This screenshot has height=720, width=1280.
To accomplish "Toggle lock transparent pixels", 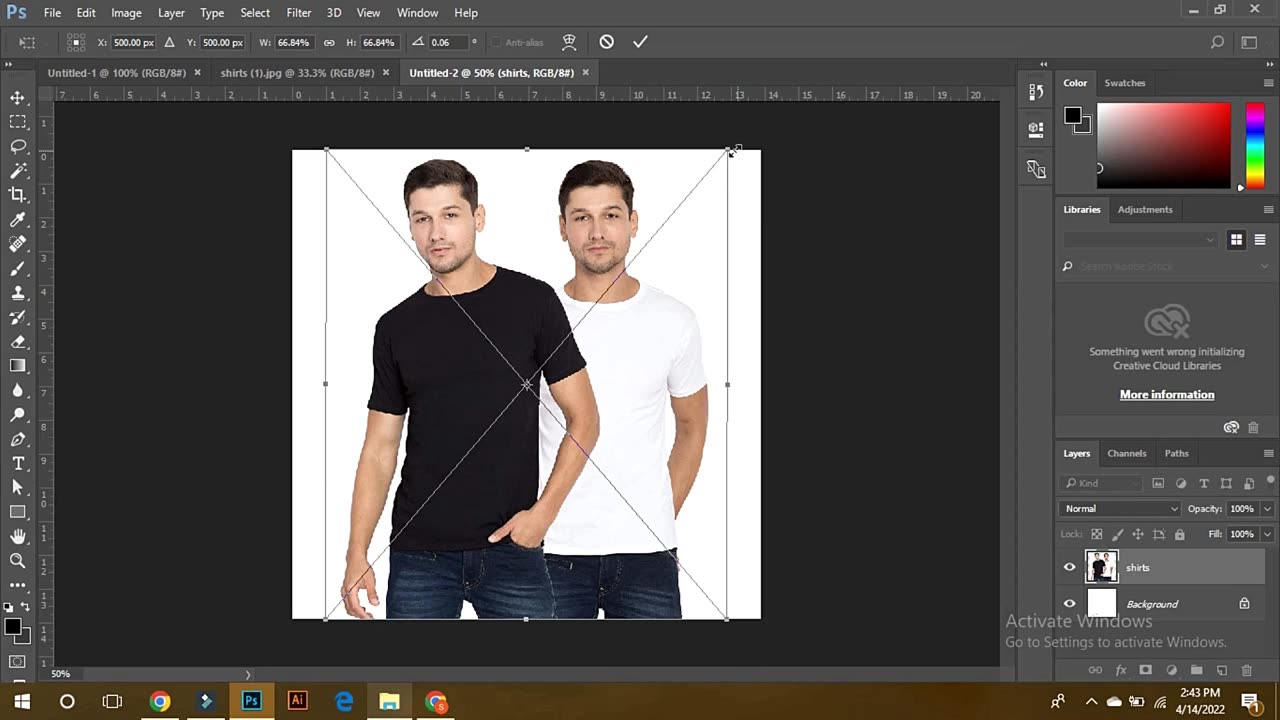I will pos(1097,535).
